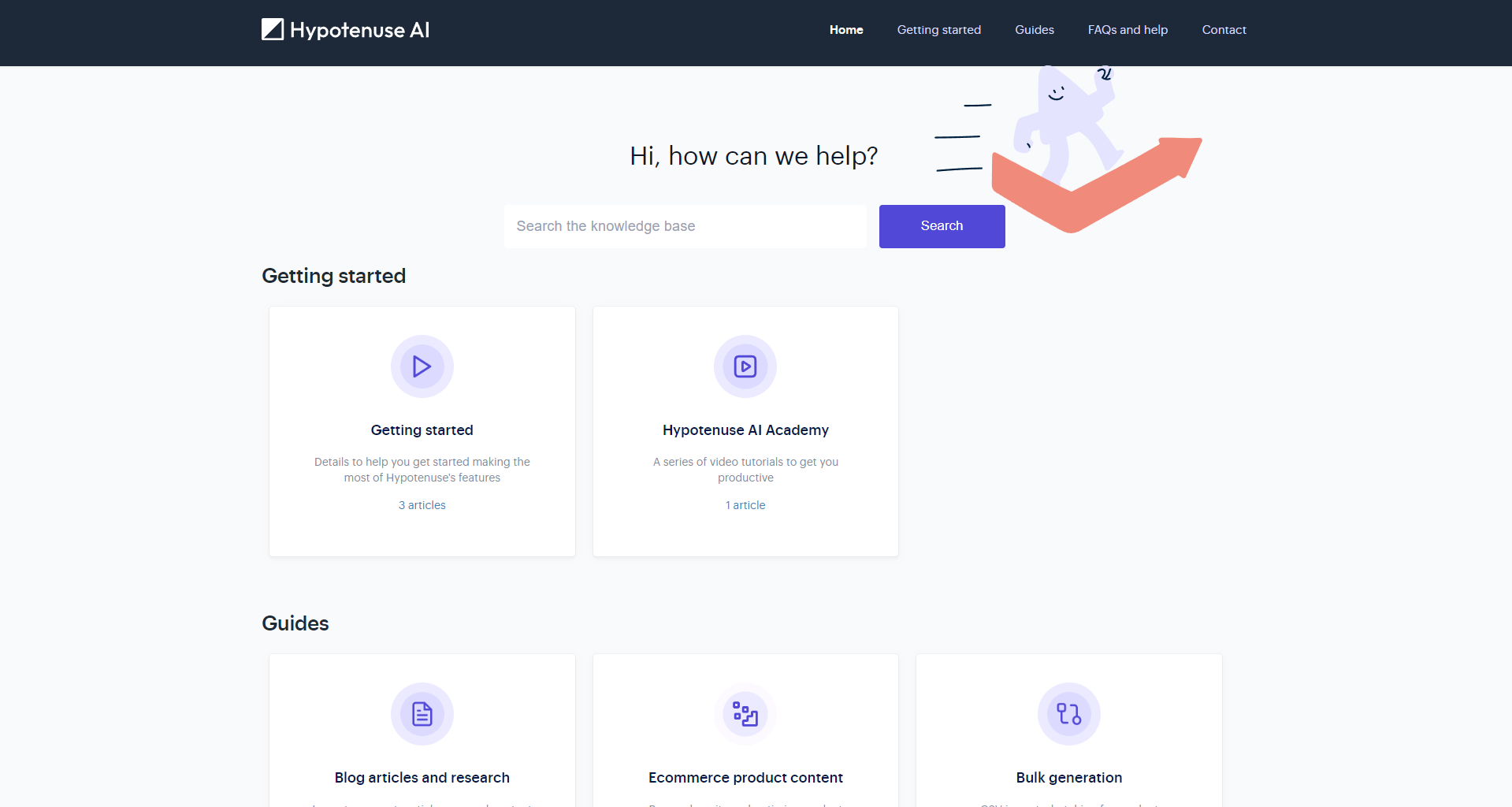Focus the Search the knowledge base field
Screen dimensions: 1512x807
(x=685, y=226)
